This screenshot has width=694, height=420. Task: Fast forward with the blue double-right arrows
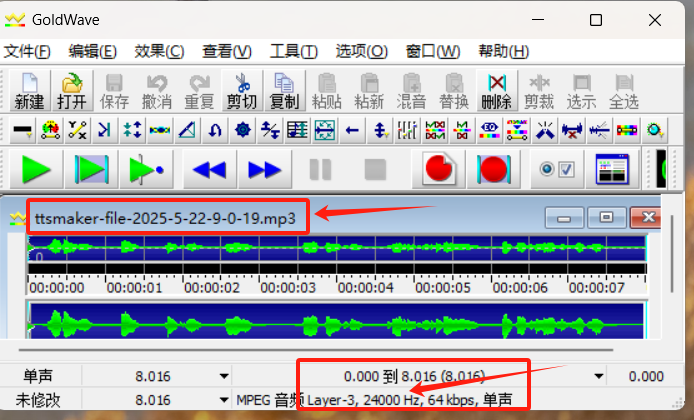265,170
